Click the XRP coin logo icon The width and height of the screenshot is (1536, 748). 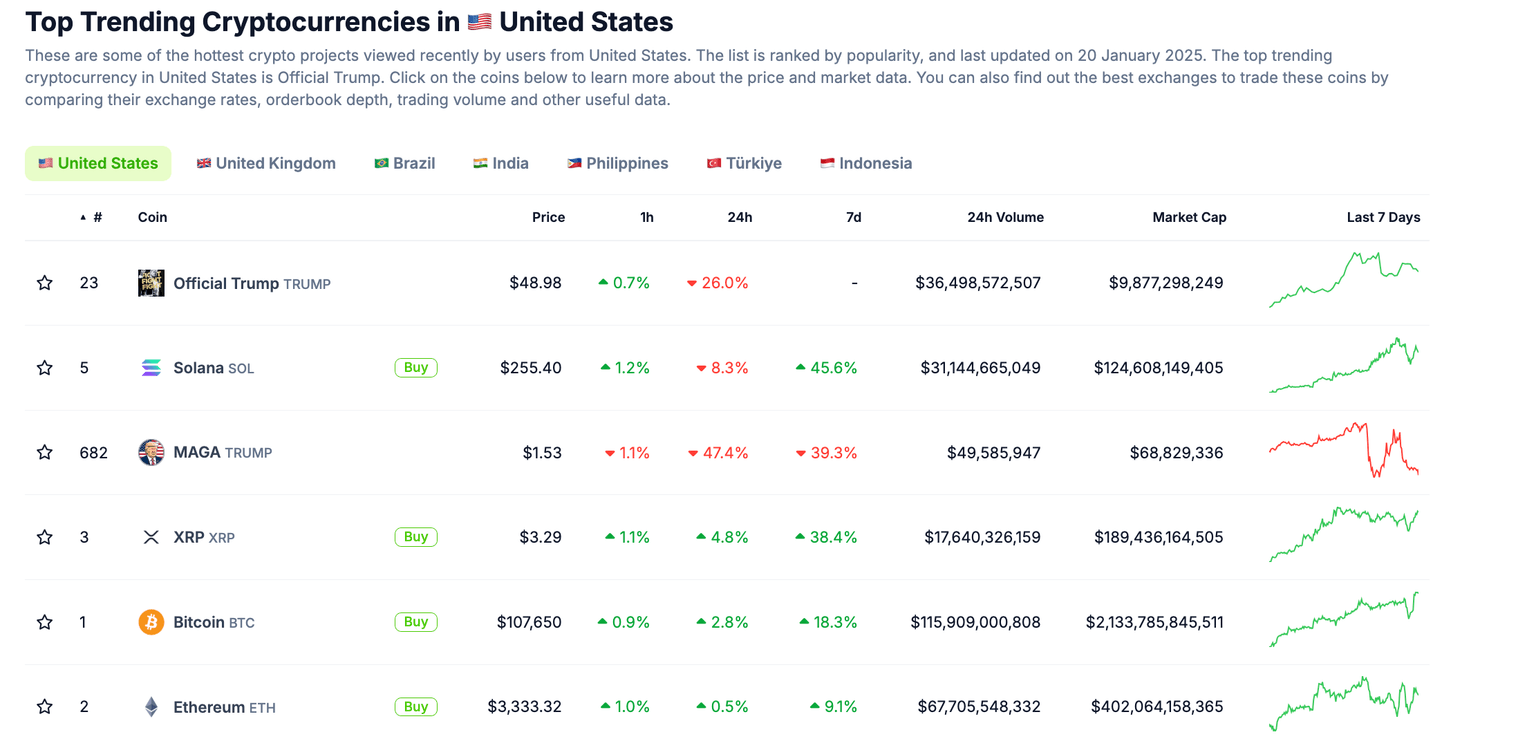151,537
